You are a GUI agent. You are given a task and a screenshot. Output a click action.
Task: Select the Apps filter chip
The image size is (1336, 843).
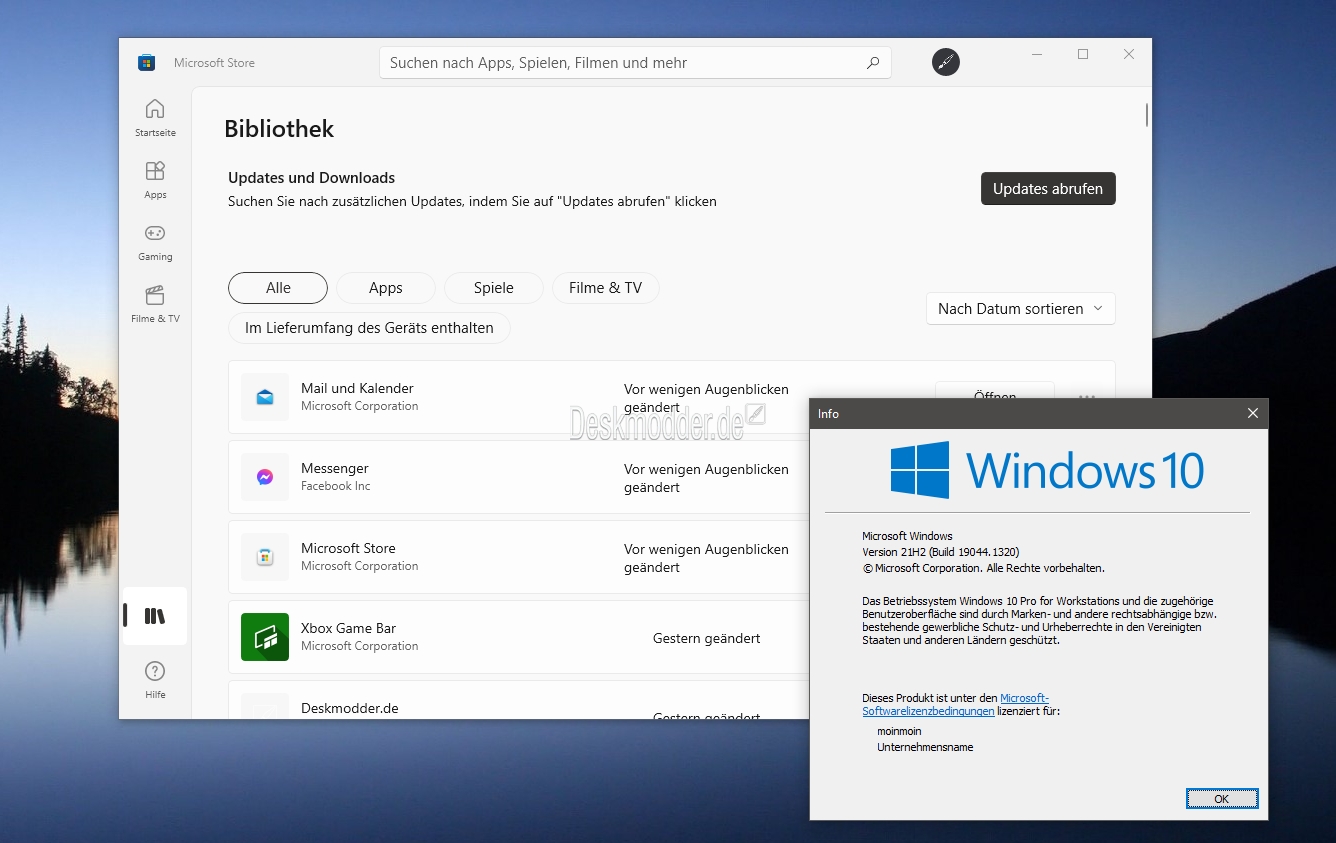385,288
